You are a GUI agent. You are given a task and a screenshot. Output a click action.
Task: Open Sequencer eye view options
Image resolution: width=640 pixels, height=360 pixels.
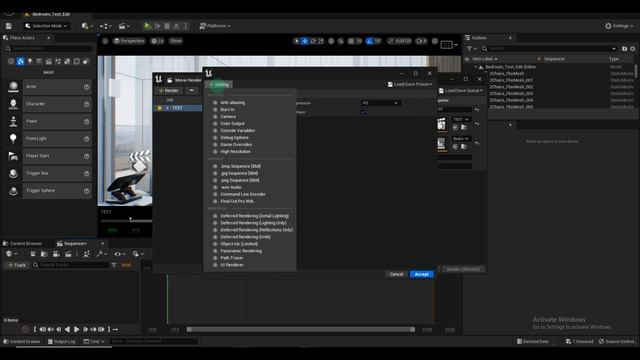point(119,254)
